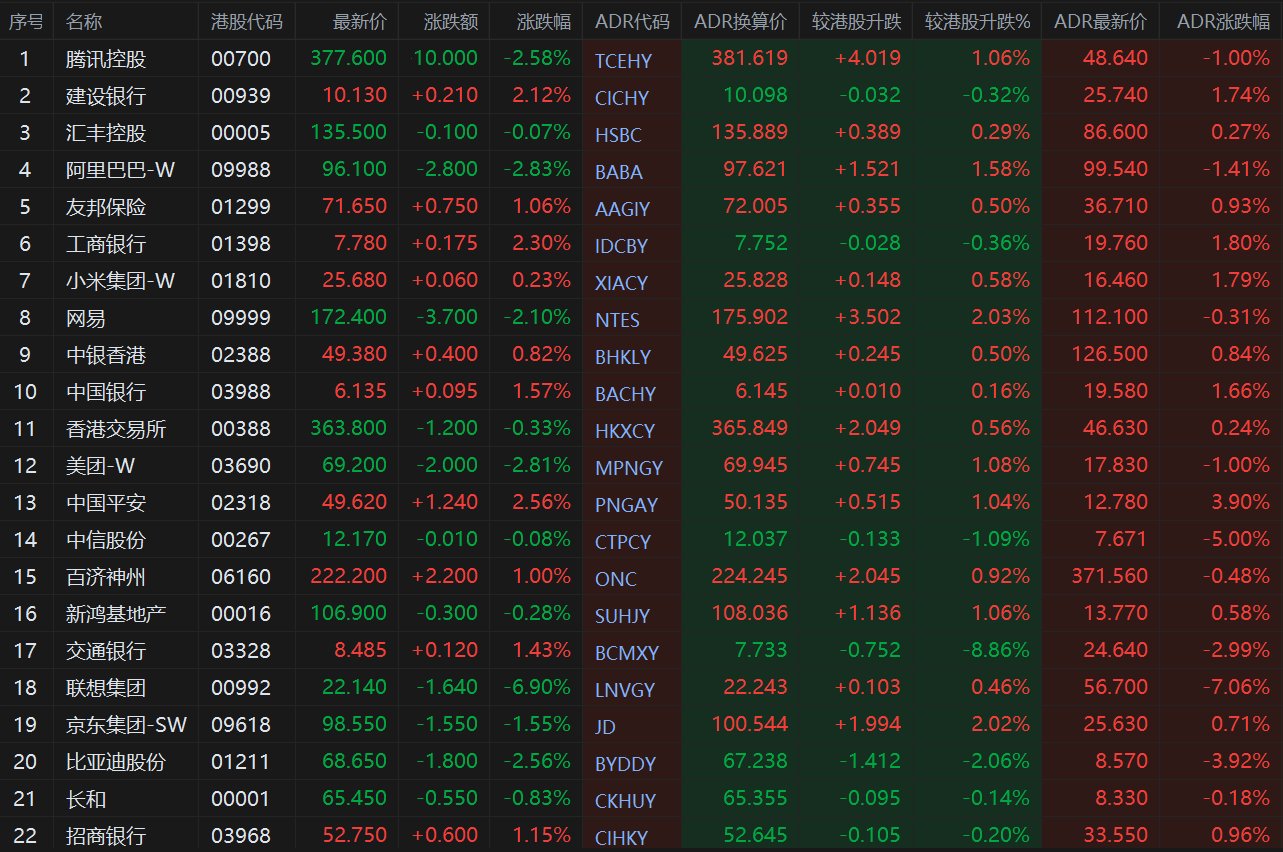Screen dimensions: 1283x852
Task: Select the 小米集团-W stock name
Action: pos(120,281)
